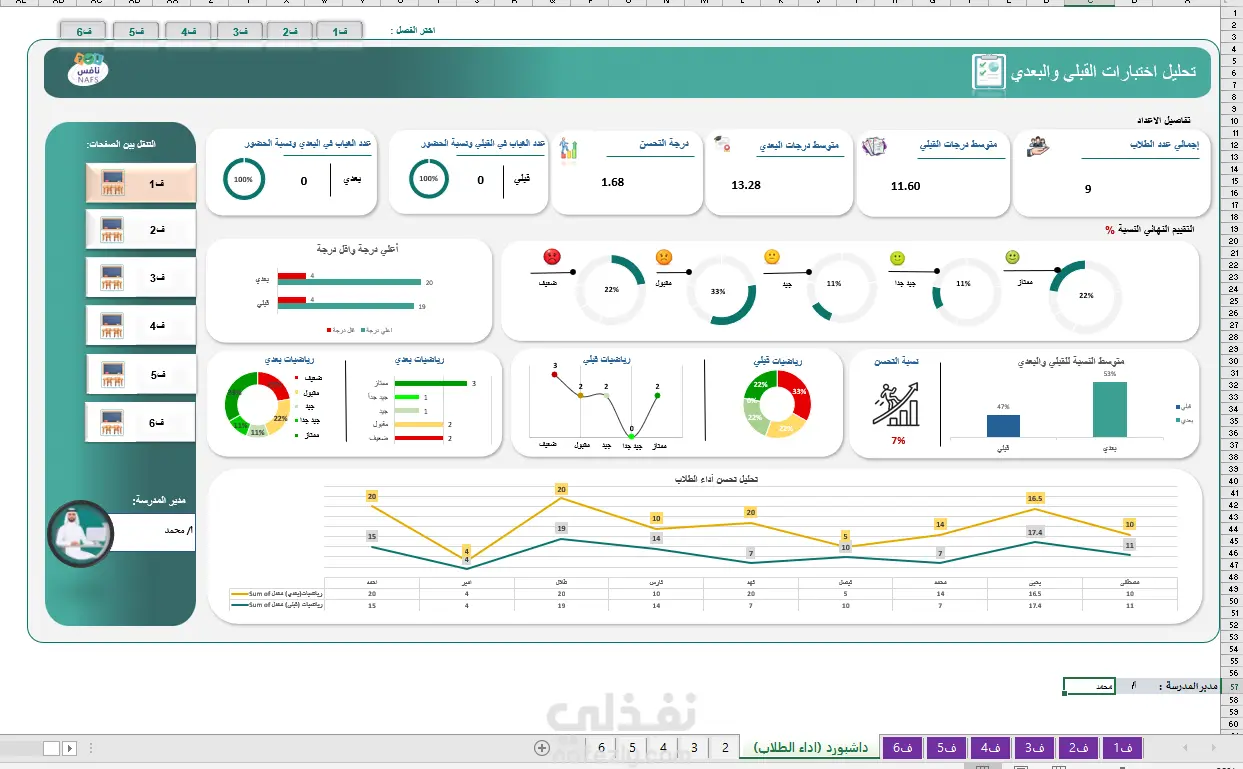The image size is (1243, 769).
Task: Click the horizontal scrollbar right arrow
Action: (x=70, y=748)
